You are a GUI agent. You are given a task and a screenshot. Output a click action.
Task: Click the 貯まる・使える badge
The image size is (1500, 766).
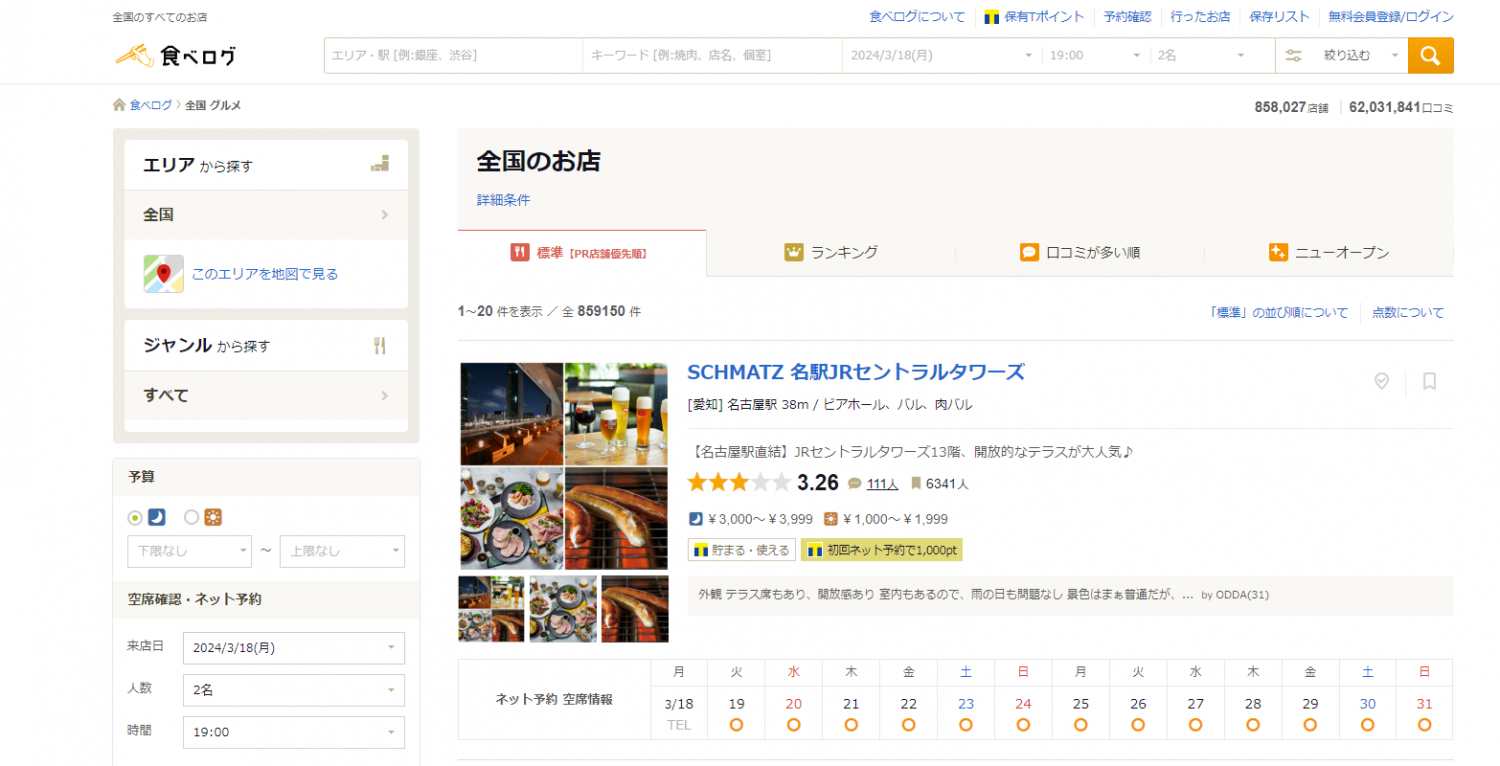coord(742,550)
